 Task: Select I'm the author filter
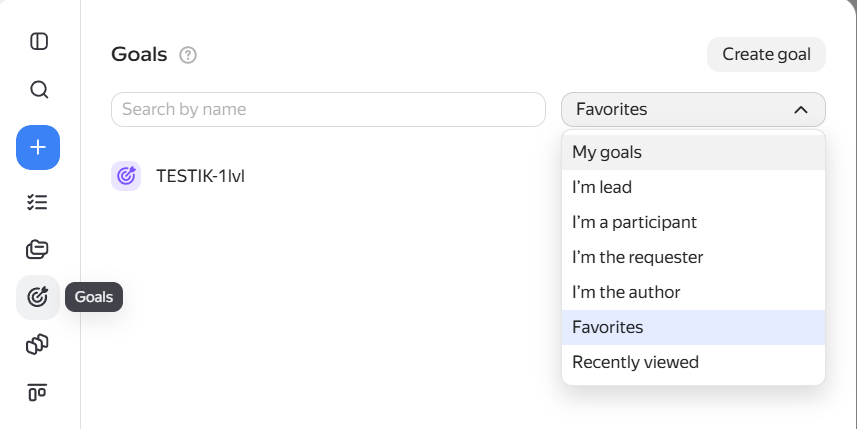pyautogui.click(x=693, y=292)
